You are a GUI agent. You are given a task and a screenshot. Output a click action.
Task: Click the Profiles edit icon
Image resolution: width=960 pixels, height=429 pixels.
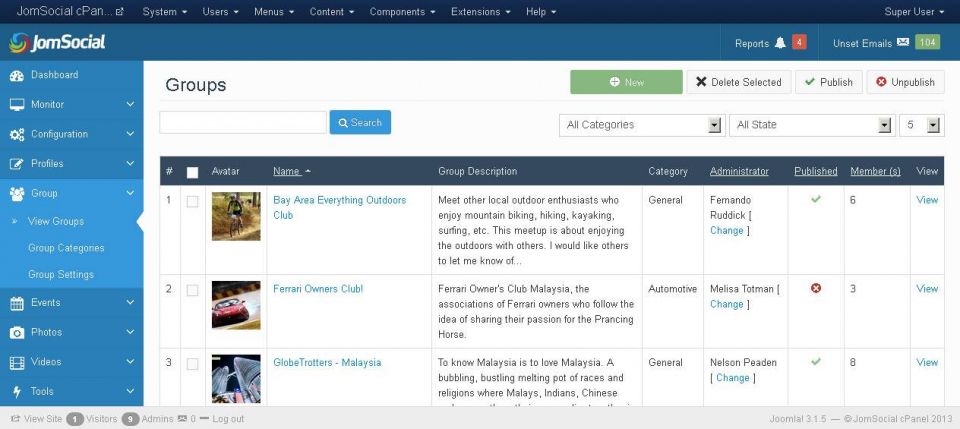[17, 164]
